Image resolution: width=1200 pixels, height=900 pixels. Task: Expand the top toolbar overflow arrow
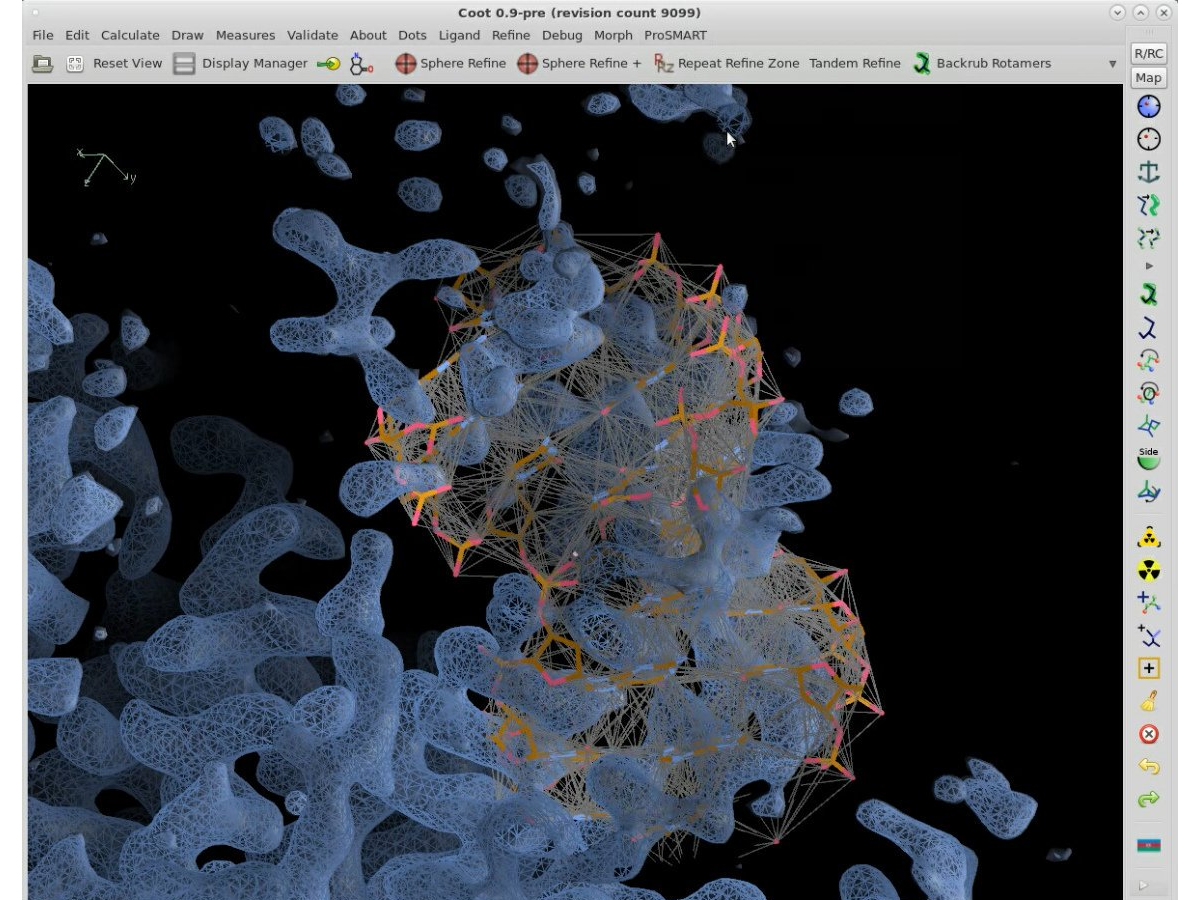click(1112, 64)
